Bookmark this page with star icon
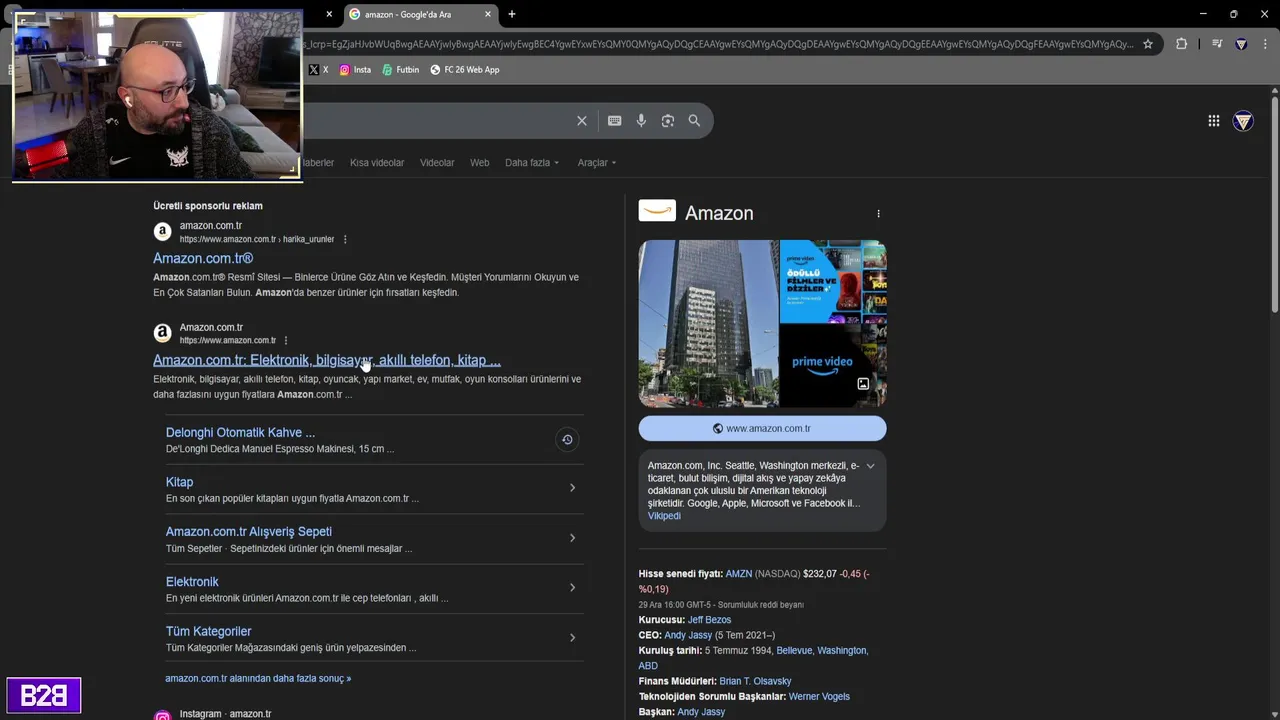 (1148, 44)
